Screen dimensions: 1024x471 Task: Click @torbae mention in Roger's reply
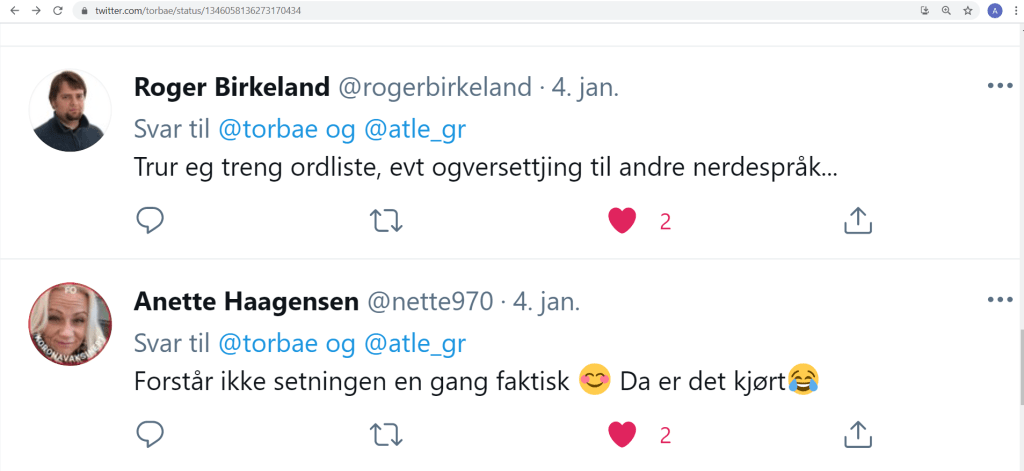pyautogui.click(x=259, y=129)
